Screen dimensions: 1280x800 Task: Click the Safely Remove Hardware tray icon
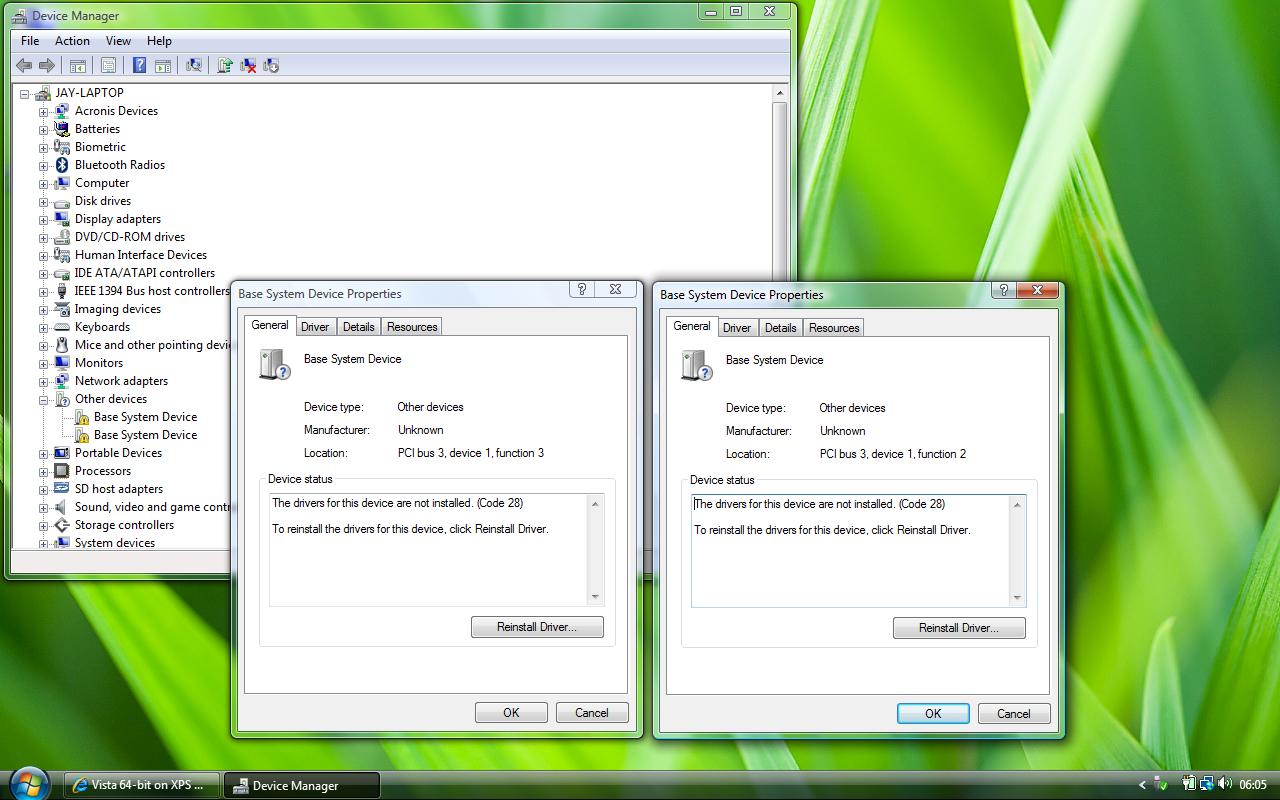pos(1160,784)
